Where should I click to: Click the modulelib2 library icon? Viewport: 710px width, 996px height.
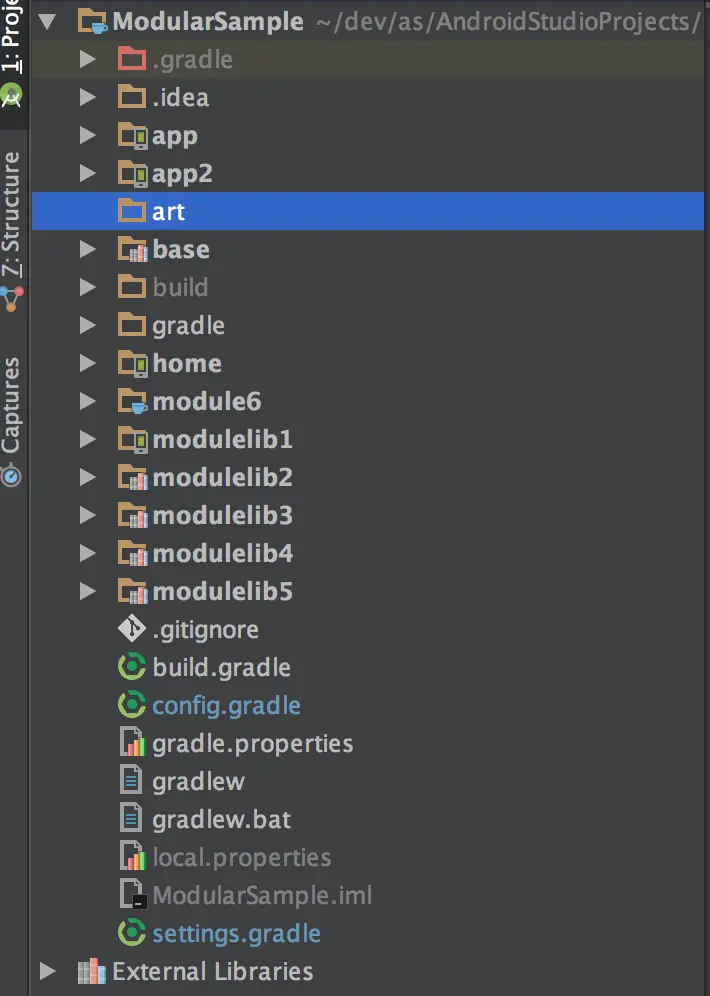coord(133,478)
